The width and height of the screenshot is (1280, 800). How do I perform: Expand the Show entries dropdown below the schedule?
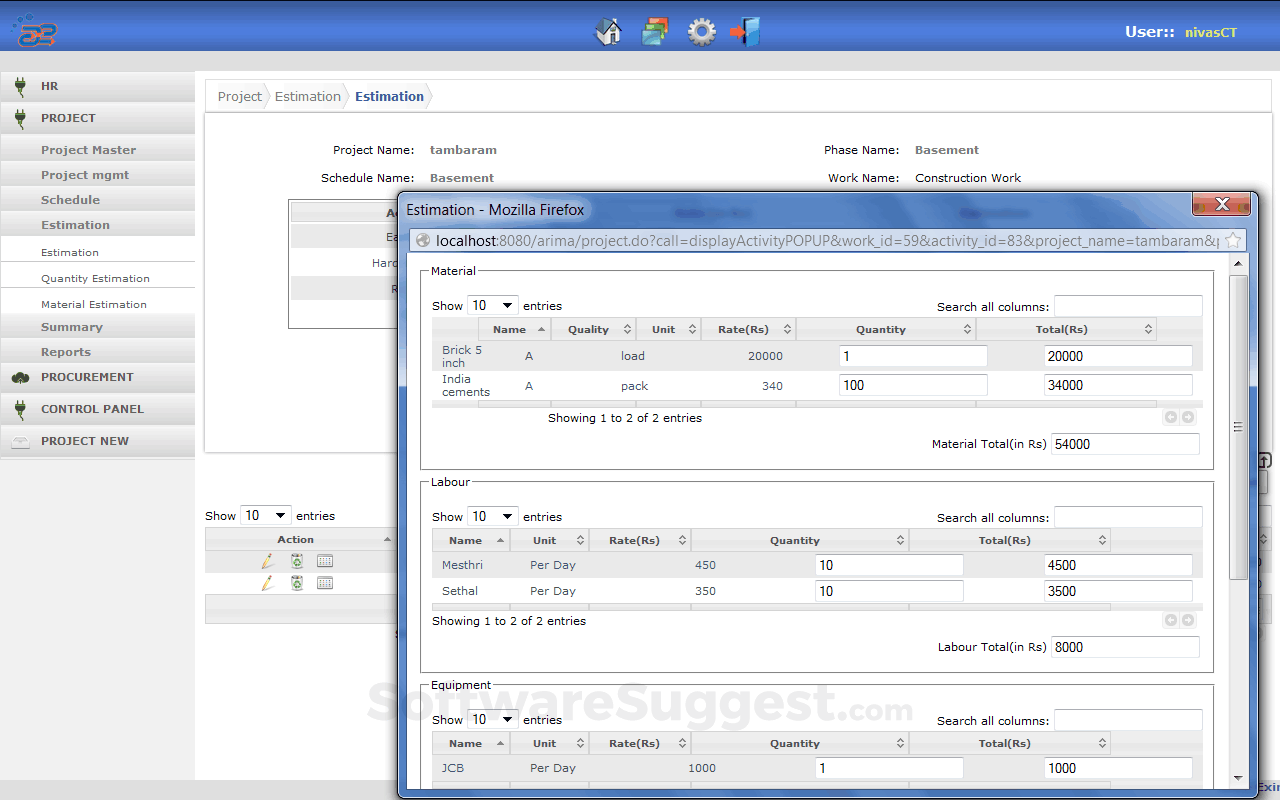266,514
